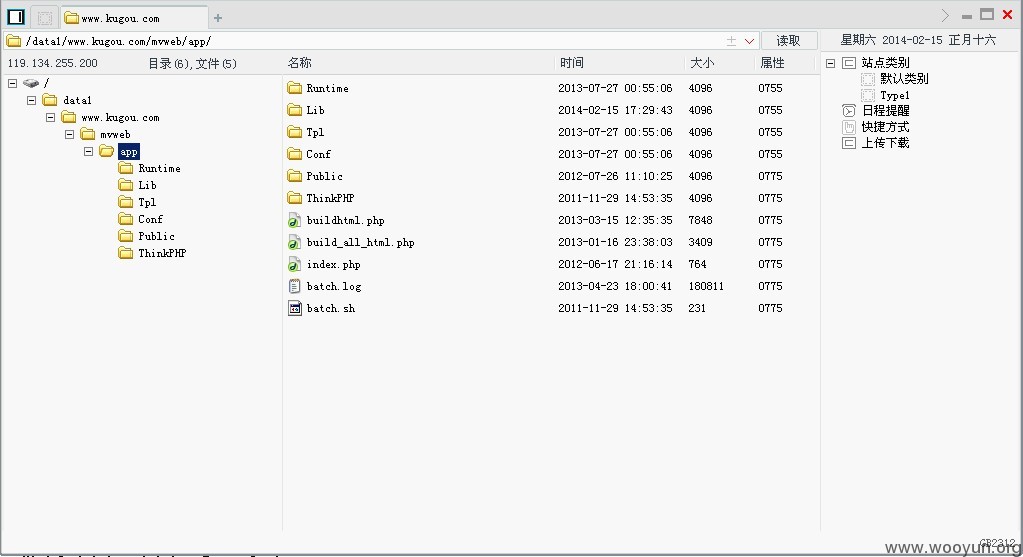Select ThinkPHP folder in left tree
This screenshot has height=557, width=1023.
pos(162,253)
